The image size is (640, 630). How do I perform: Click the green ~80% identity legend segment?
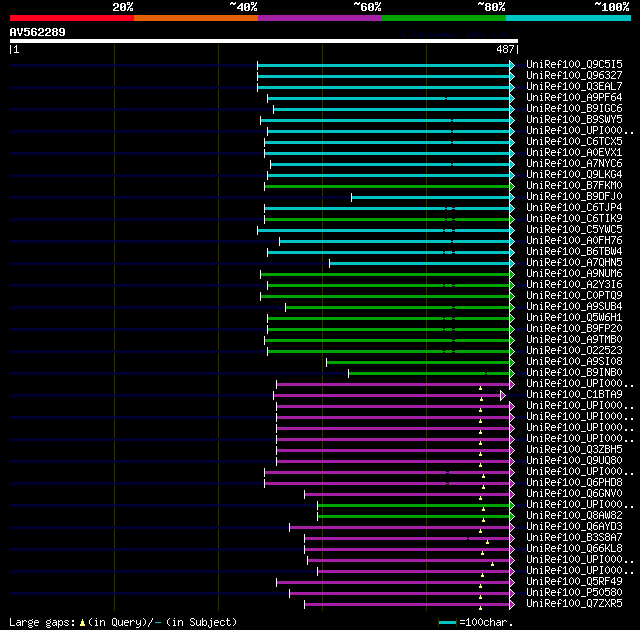click(x=444, y=18)
